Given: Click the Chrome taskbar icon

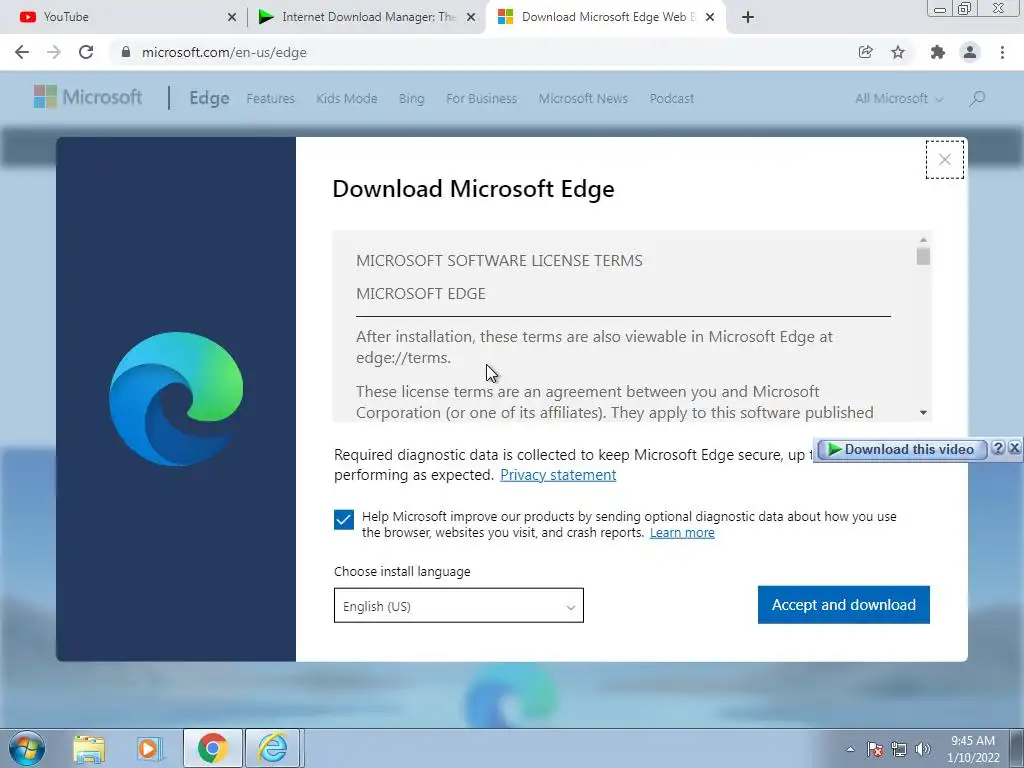Looking at the screenshot, I should coord(212,748).
